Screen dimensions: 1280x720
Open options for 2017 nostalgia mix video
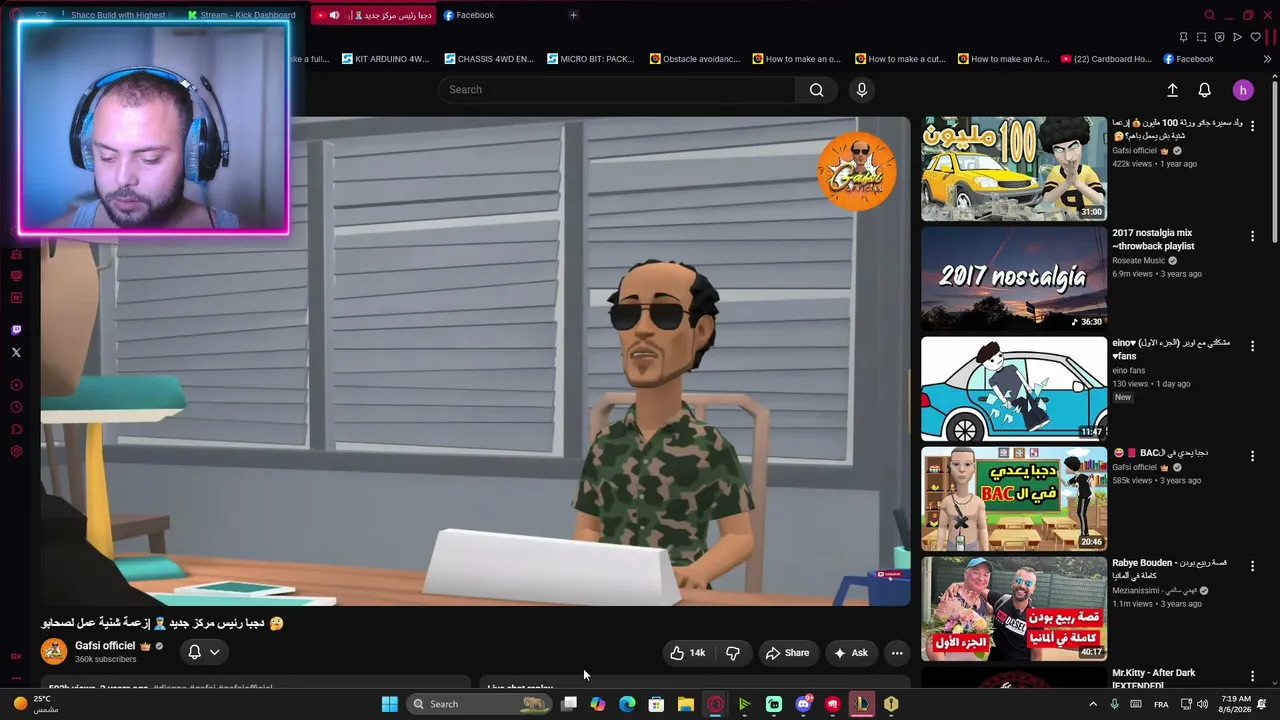click(1252, 237)
